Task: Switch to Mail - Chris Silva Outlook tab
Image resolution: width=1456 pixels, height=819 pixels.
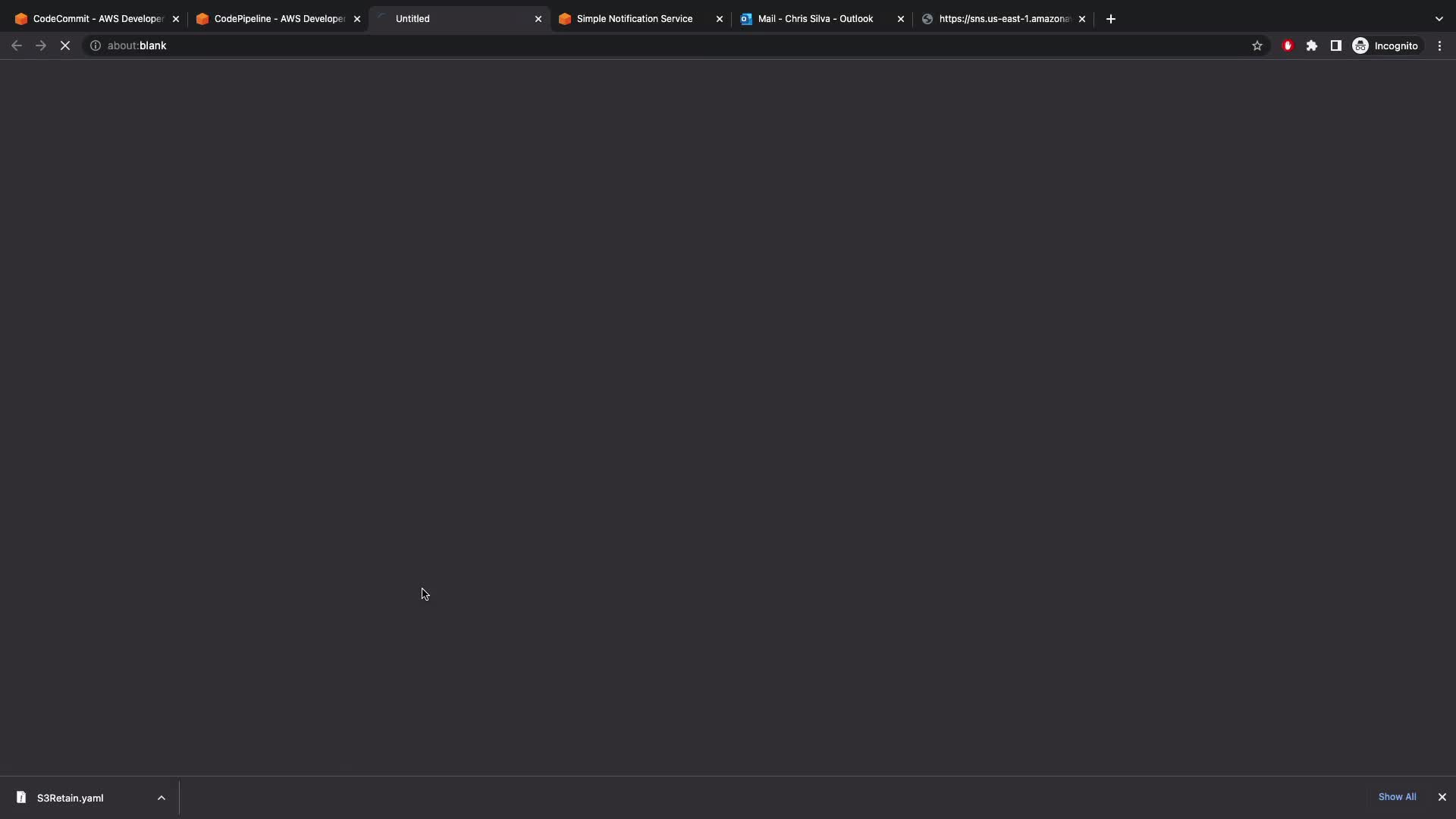Action: pyautogui.click(x=815, y=19)
